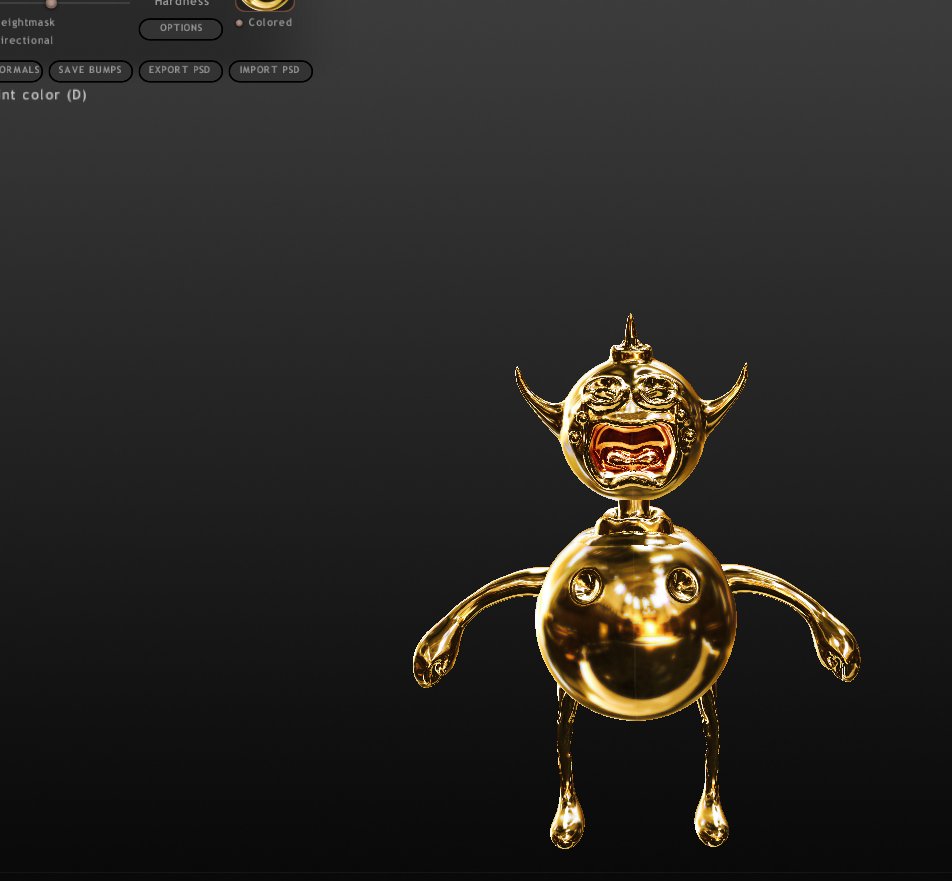Screen dimensions: 952x881
Task: Click IMPORT PSD button
Action: click(x=270, y=70)
